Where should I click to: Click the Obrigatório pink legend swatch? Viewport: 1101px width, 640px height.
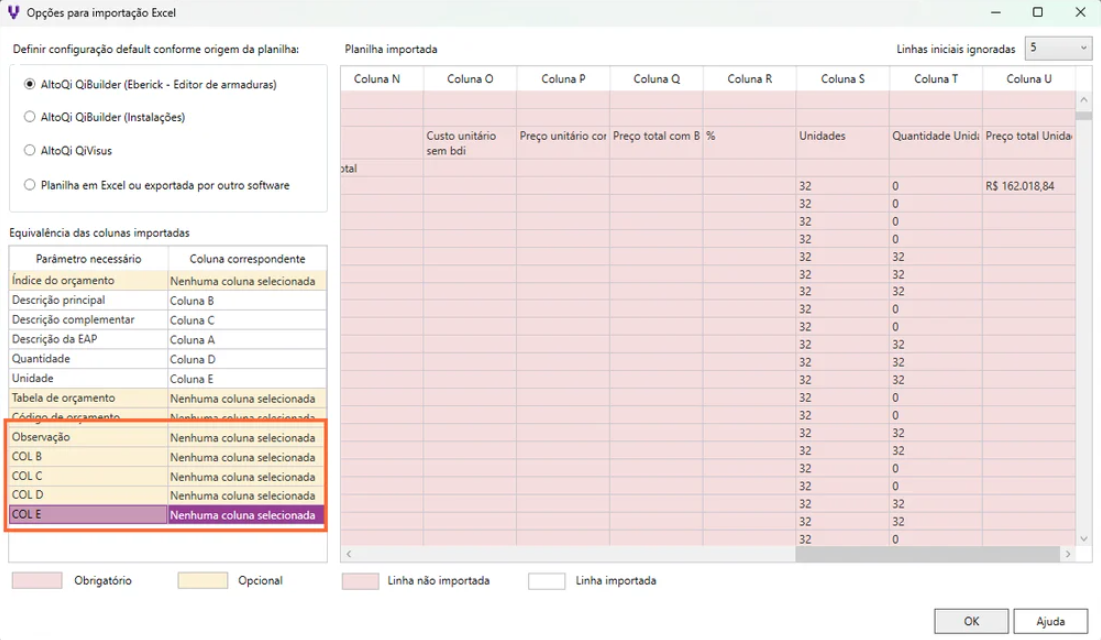pos(36,581)
